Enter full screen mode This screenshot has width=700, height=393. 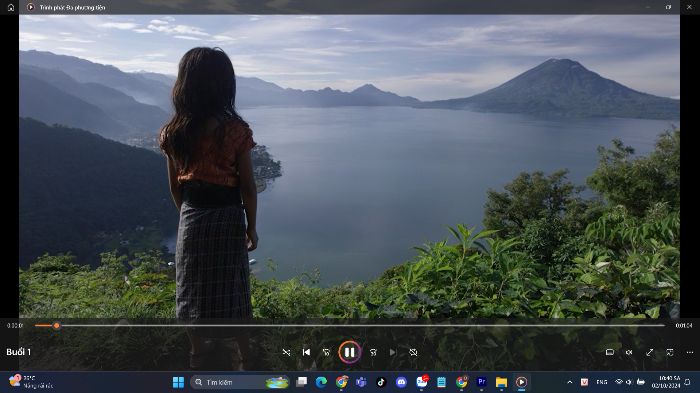[650, 352]
